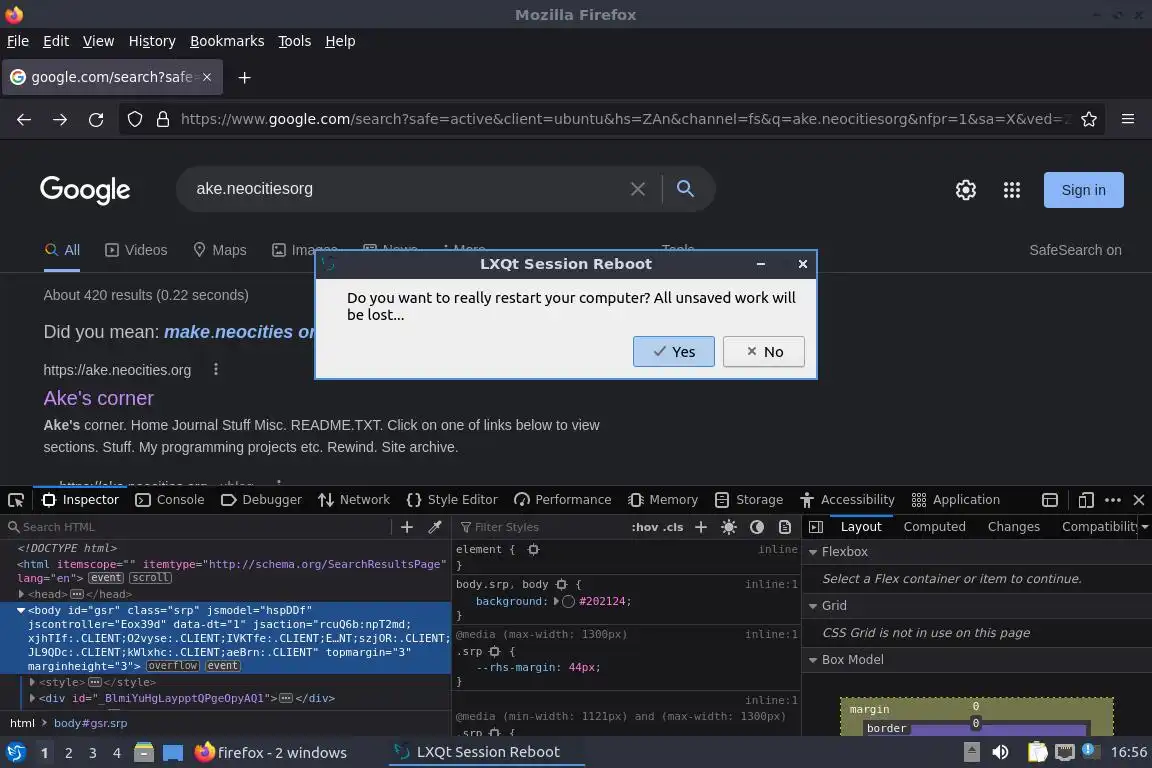Open Google quick settings gear

[965, 190]
